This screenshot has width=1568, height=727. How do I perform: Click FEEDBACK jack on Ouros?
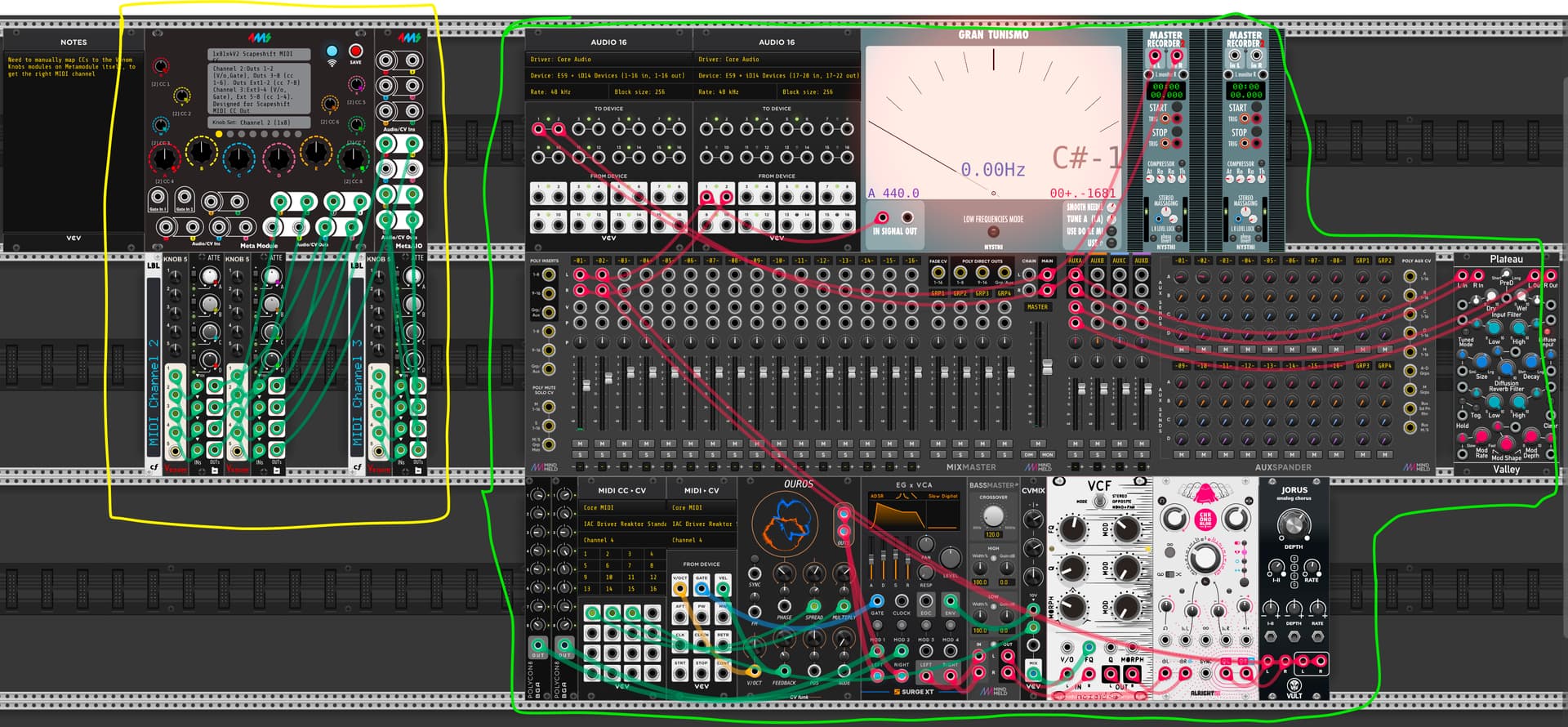784,673
